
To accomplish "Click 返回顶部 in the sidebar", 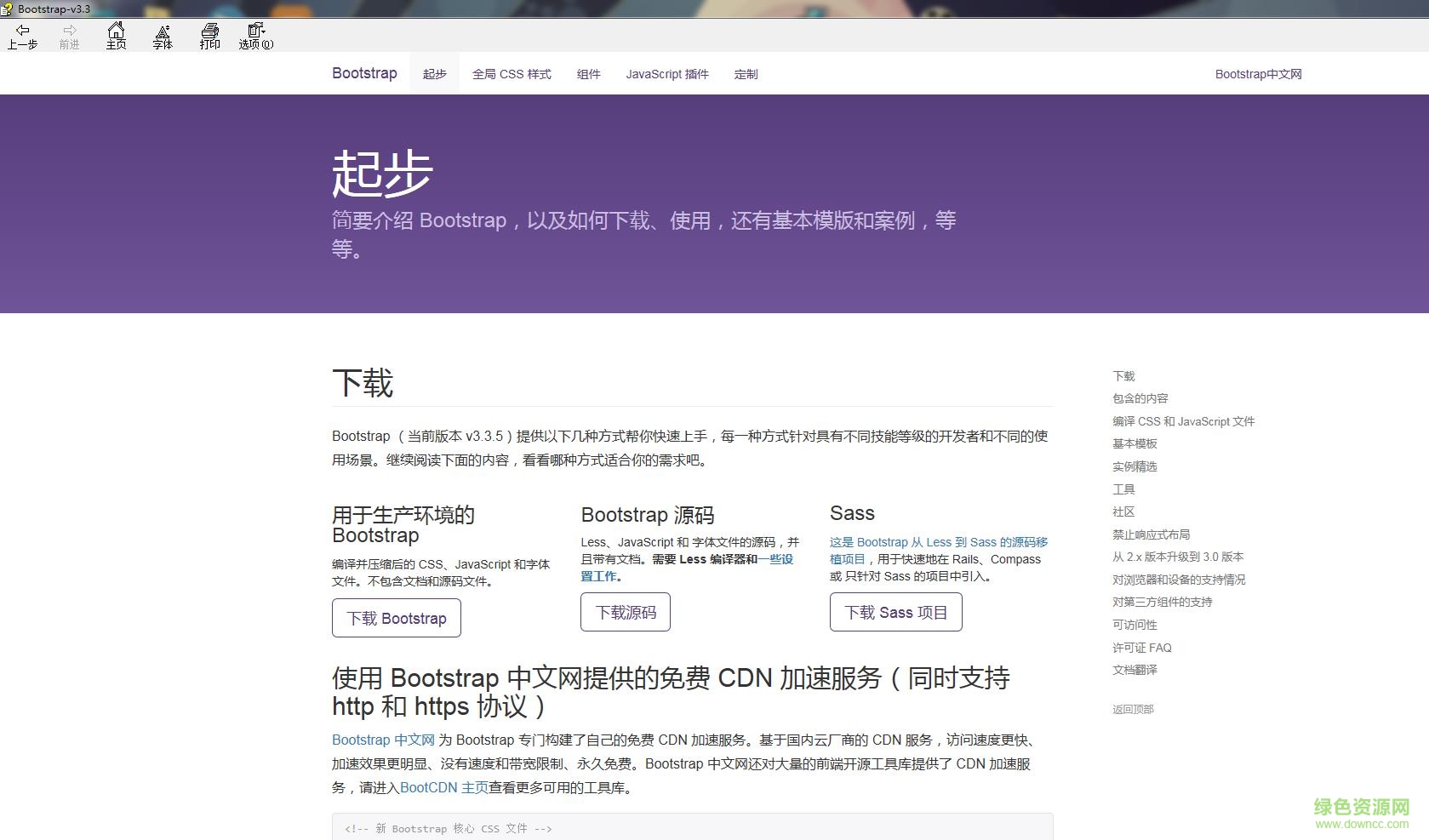I will click(x=1132, y=708).
